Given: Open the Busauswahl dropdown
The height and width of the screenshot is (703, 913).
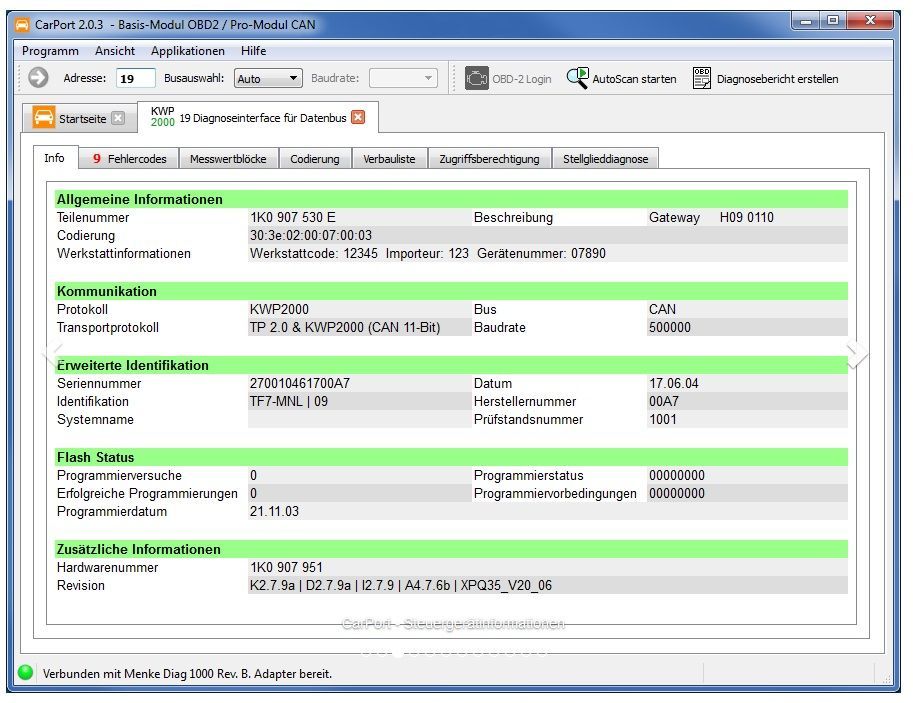Looking at the screenshot, I should point(268,78).
